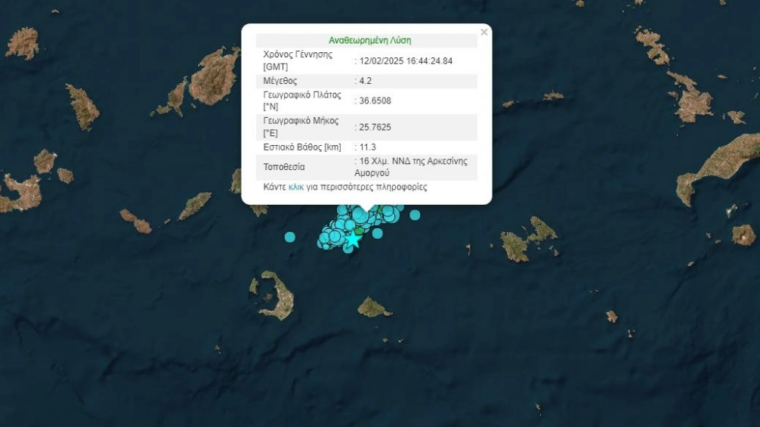Select the isolated earthquake circle east of the cluster
760x427 pixels.
pos(415,215)
